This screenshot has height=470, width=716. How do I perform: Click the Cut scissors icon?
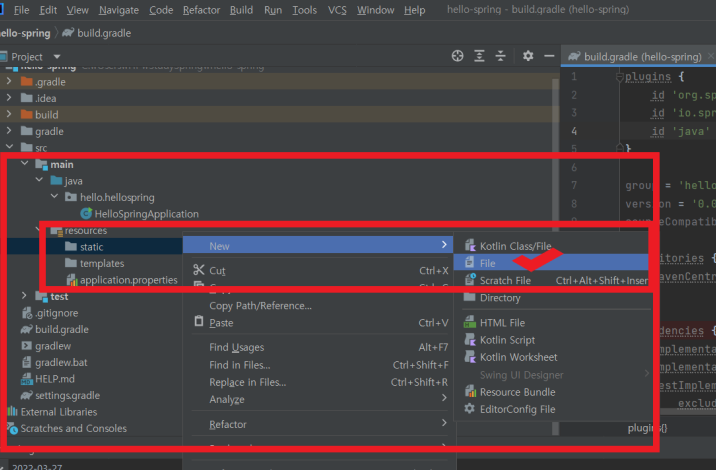click(199, 270)
